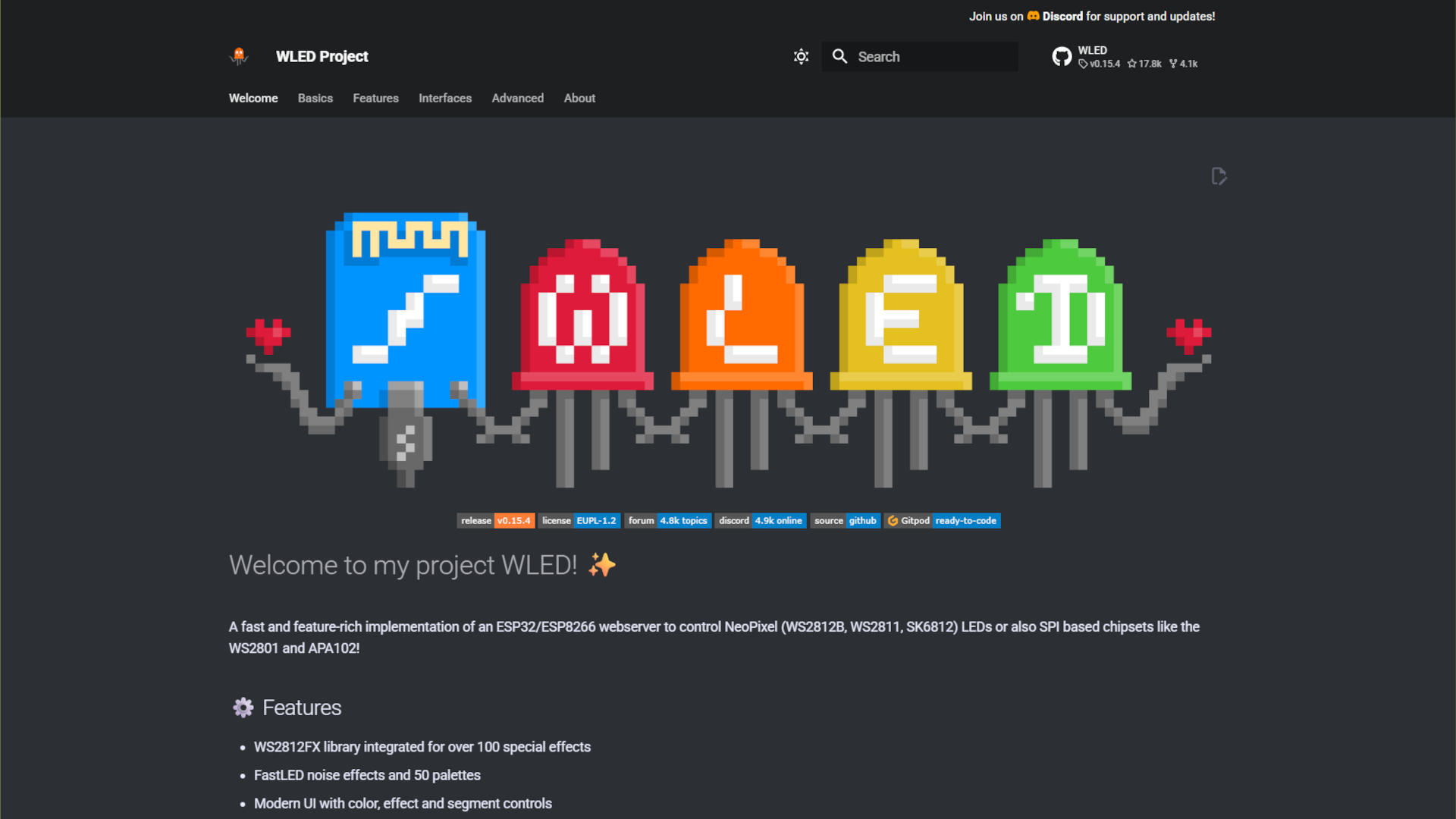Click the WLED pixel-art LED banner image
The width and height of the screenshot is (1456, 819).
728,350
